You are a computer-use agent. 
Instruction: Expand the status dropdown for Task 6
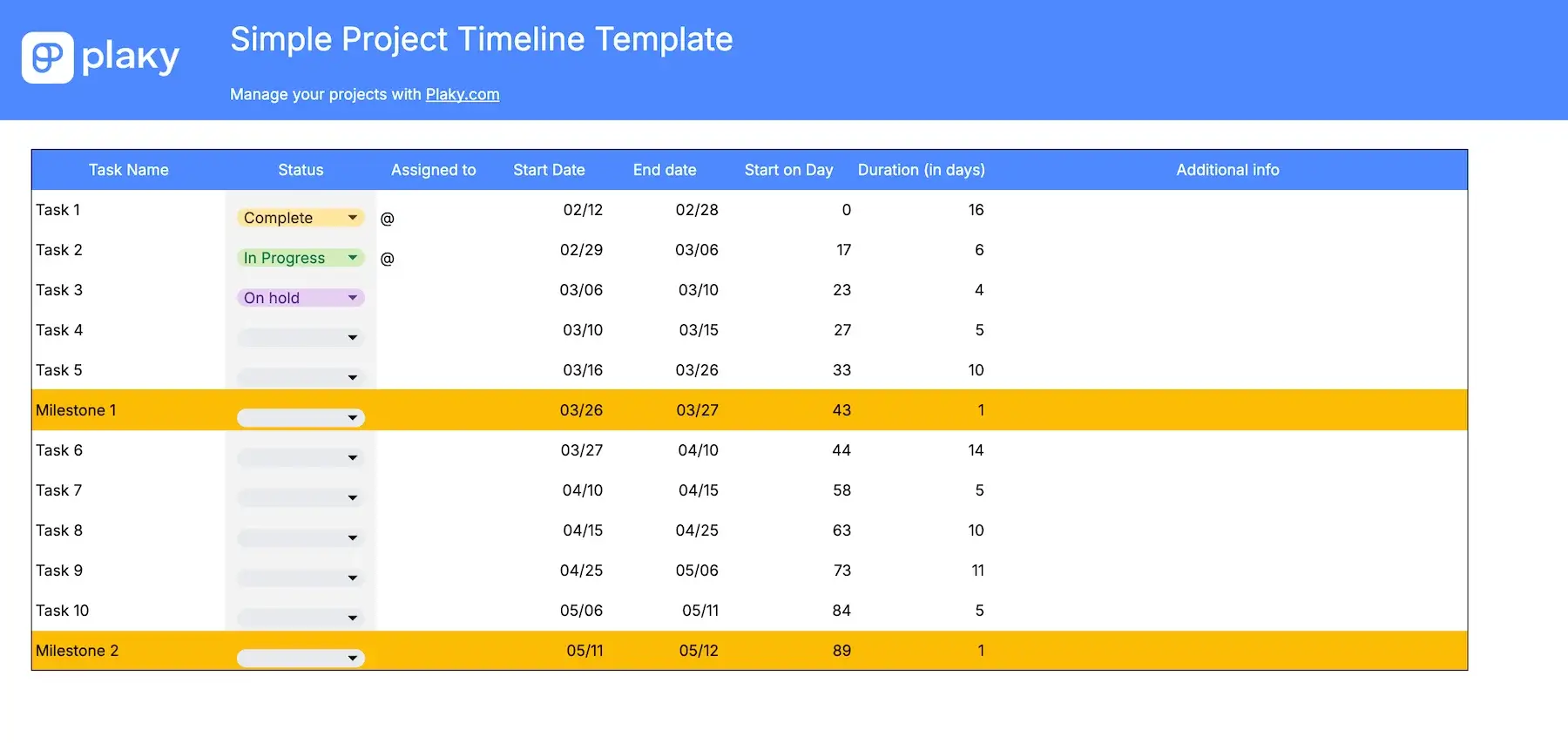coord(301,458)
